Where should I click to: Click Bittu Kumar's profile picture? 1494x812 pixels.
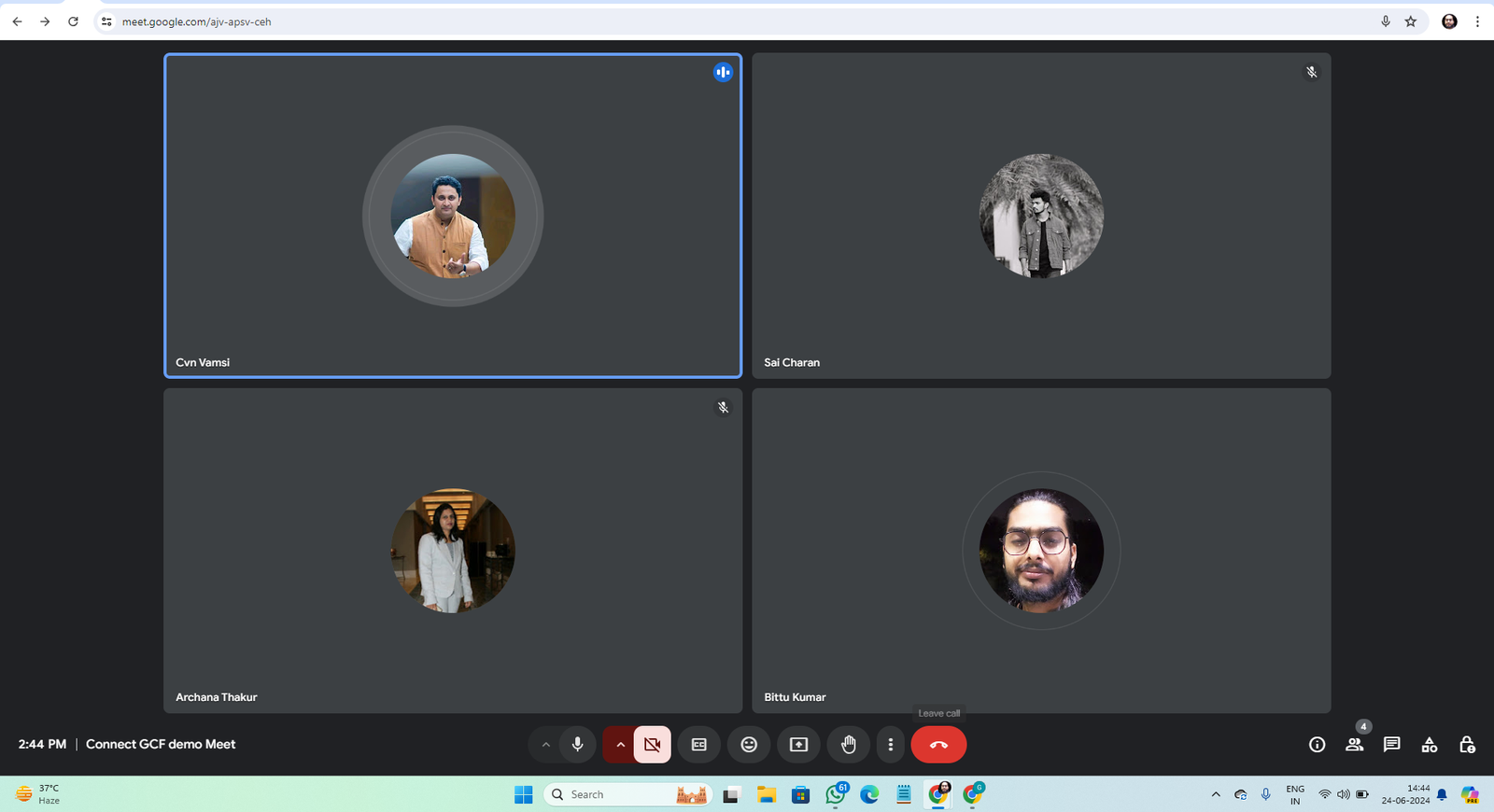tap(1041, 551)
